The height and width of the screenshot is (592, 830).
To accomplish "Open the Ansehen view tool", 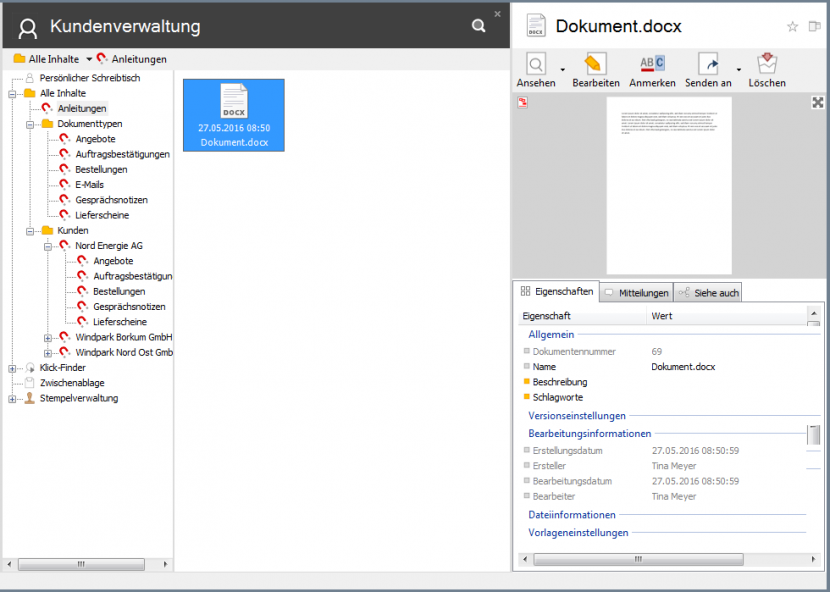I will click(x=536, y=65).
